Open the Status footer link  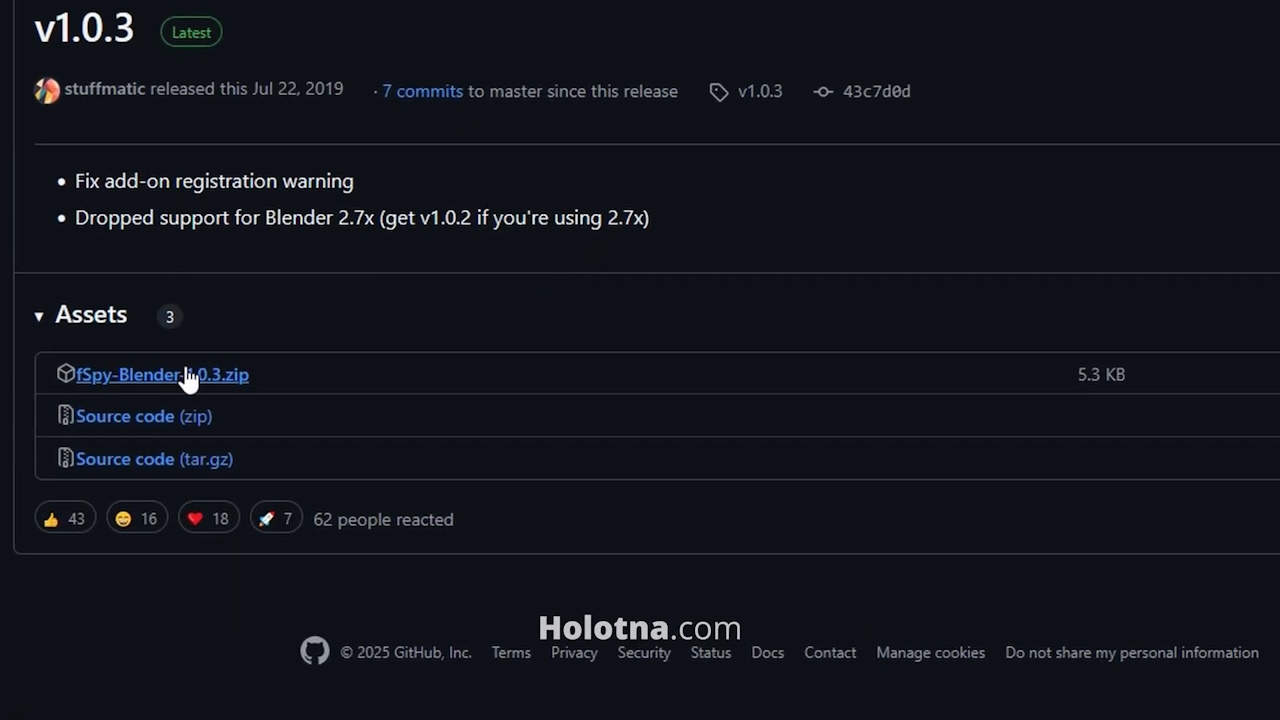pos(711,652)
